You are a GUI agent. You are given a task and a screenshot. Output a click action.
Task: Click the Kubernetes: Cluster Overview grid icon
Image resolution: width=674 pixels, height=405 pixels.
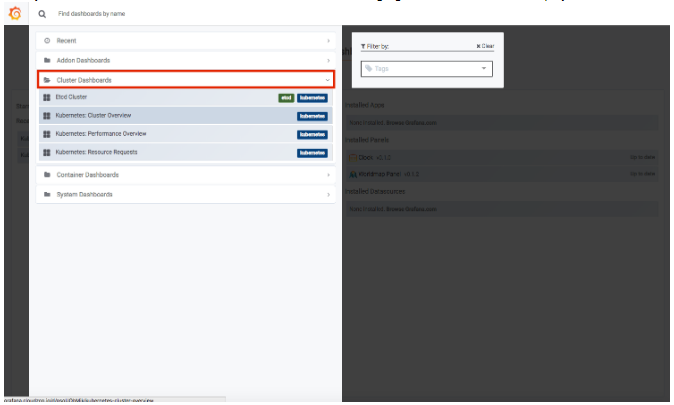[x=47, y=116]
